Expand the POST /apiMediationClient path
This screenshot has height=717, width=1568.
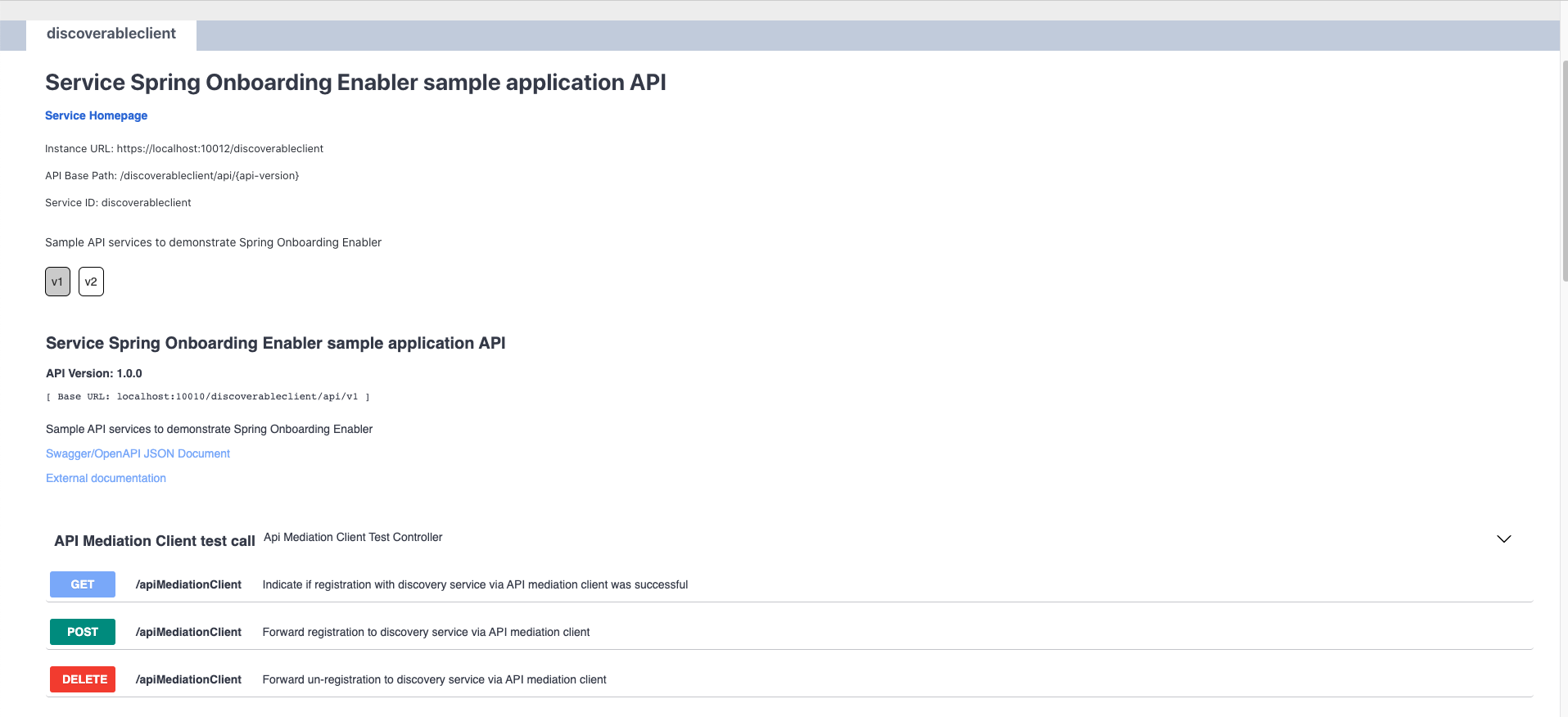(188, 632)
